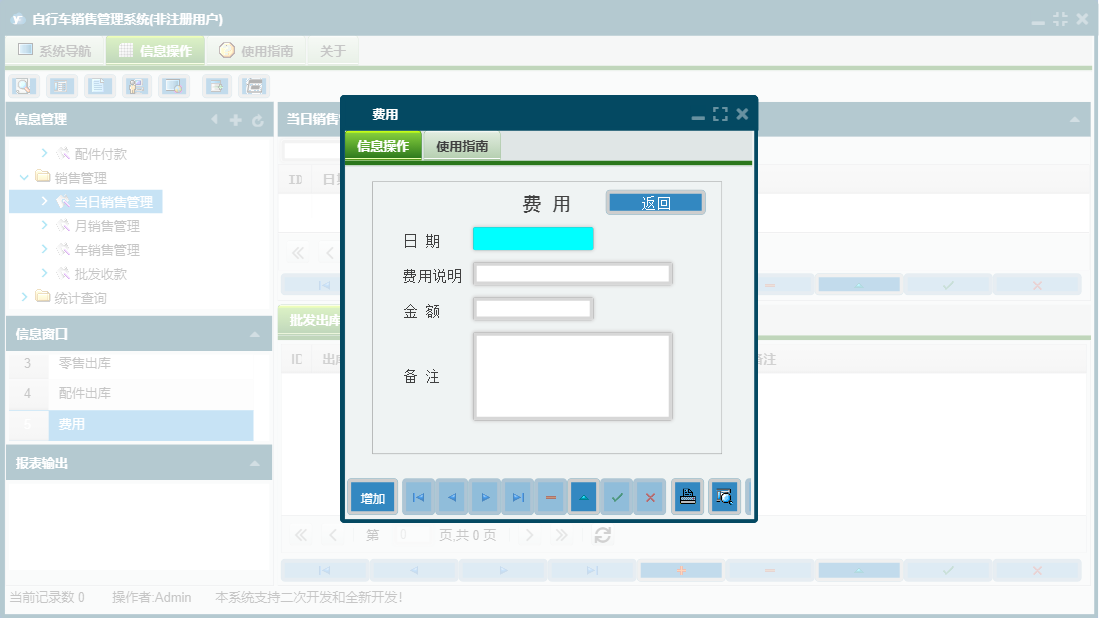The height and width of the screenshot is (618, 1099).
Task: Click the 返回 button in the 费用 form
Action: (655, 202)
